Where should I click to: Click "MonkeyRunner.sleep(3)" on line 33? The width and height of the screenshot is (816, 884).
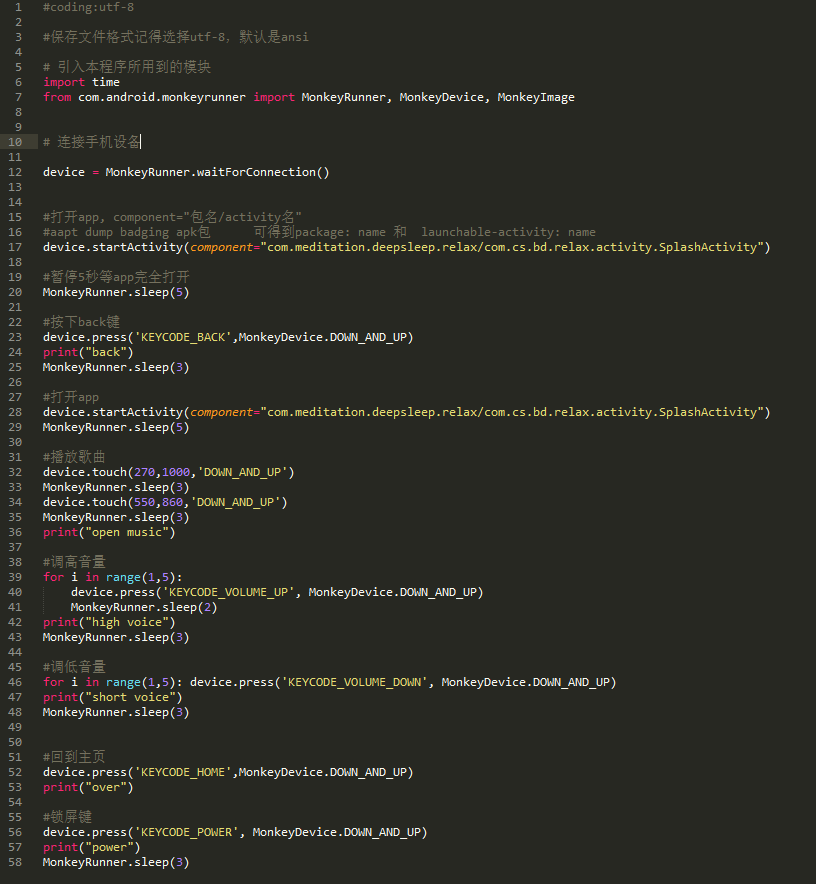(x=116, y=488)
